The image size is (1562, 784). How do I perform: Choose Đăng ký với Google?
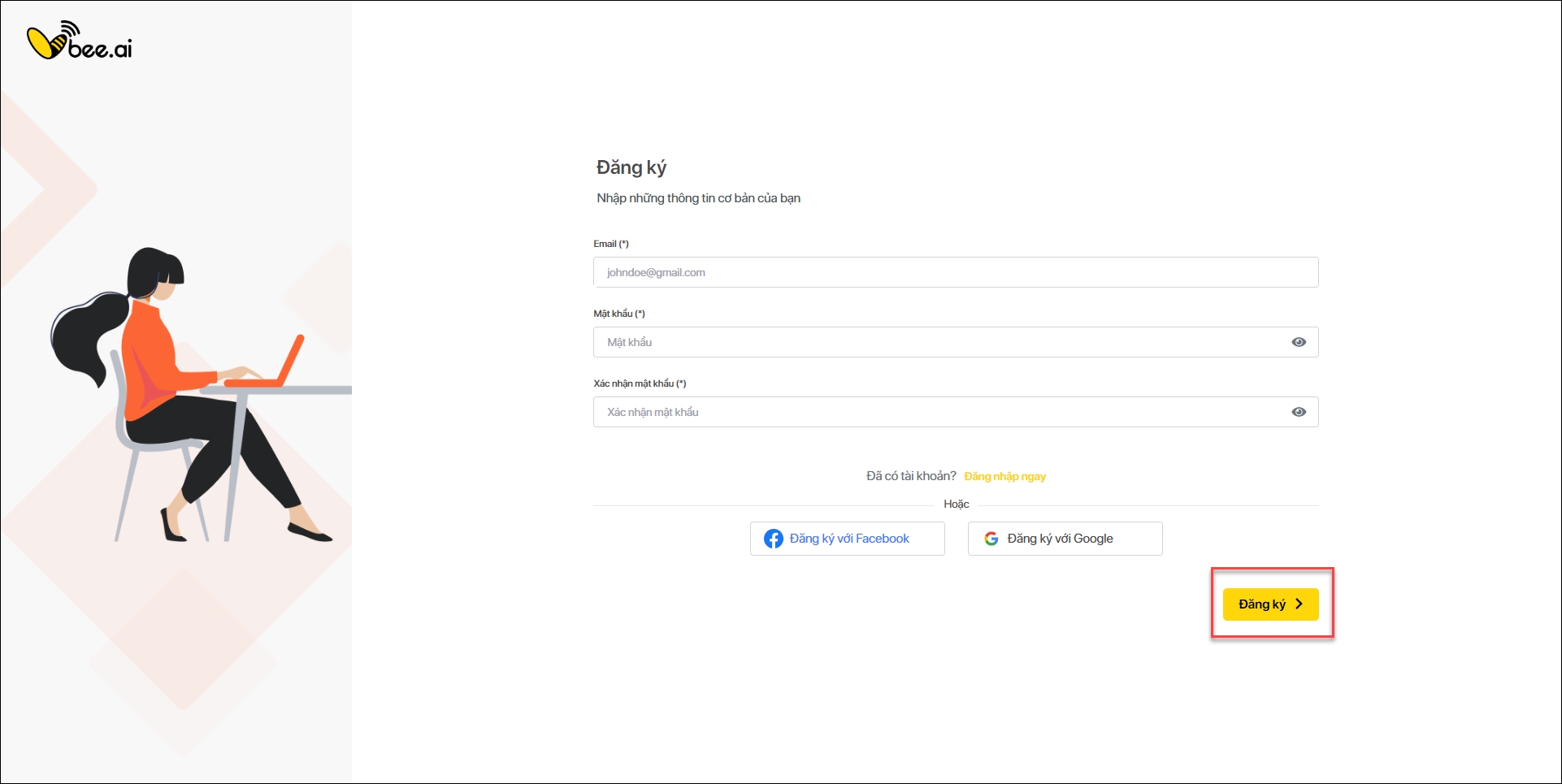(x=1065, y=539)
